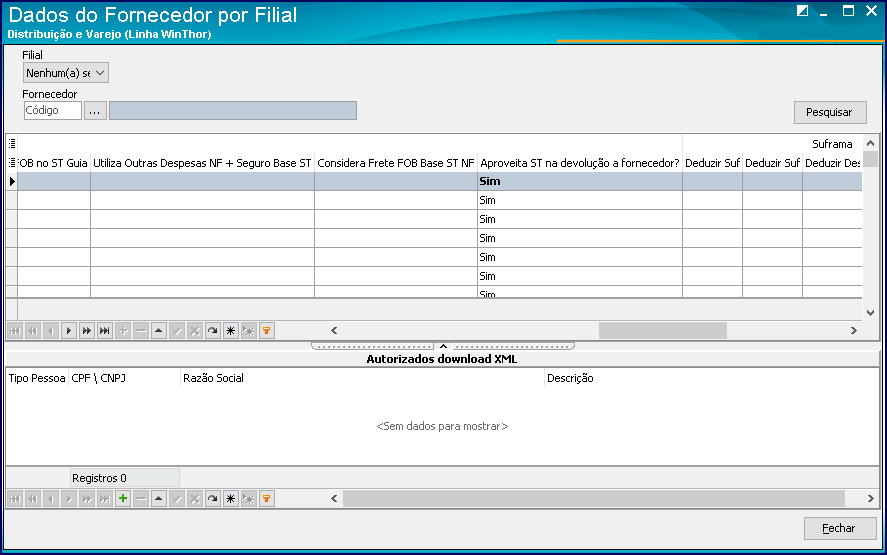Click Aproveita ST na devolução a fornecedor header
Screen dimensions: 887x555
tap(580, 163)
